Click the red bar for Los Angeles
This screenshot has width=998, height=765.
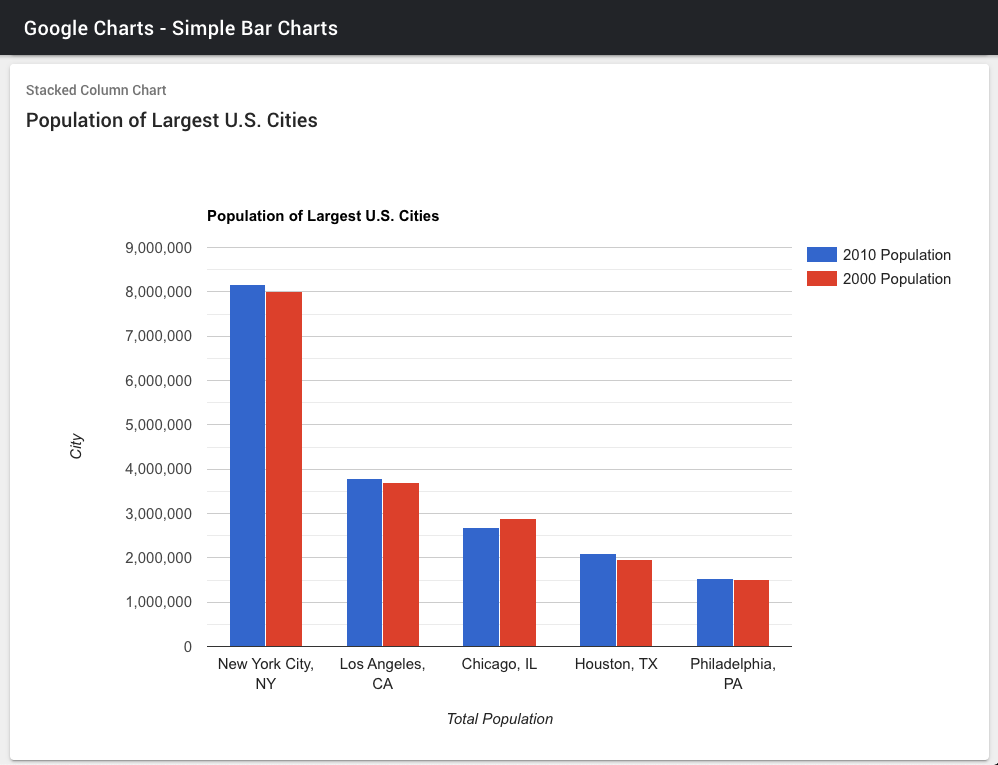click(x=401, y=565)
